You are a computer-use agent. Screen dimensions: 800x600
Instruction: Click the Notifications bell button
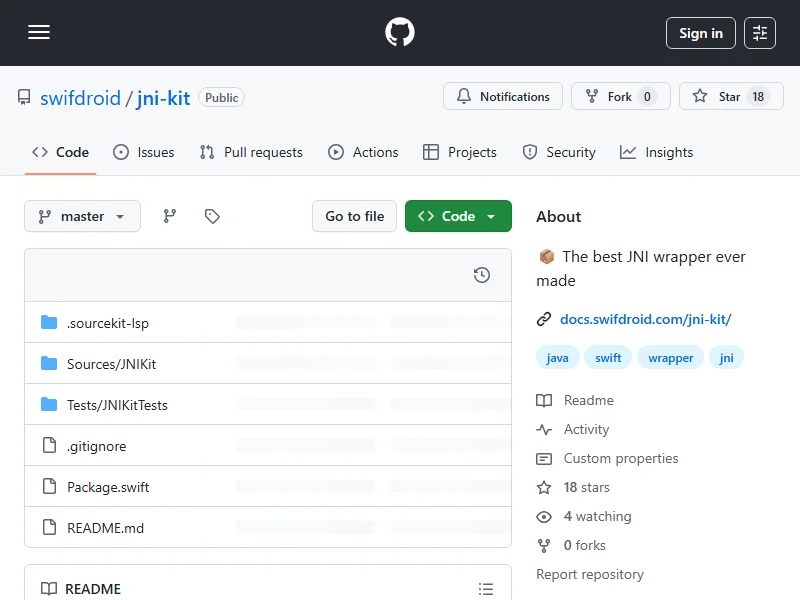click(503, 97)
